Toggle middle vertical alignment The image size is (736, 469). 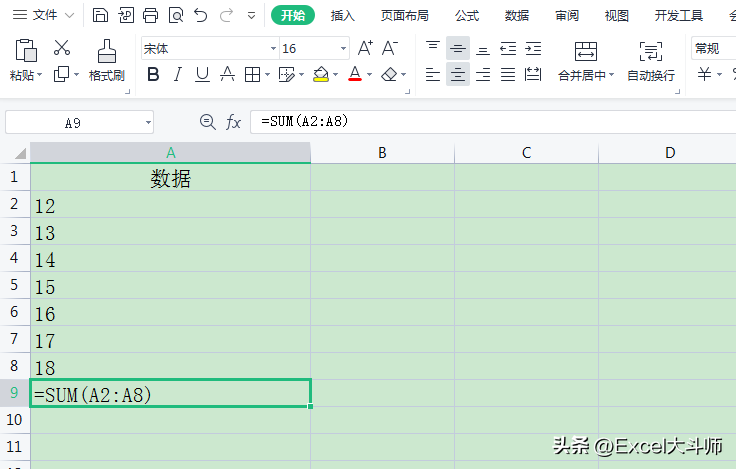[x=458, y=48]
